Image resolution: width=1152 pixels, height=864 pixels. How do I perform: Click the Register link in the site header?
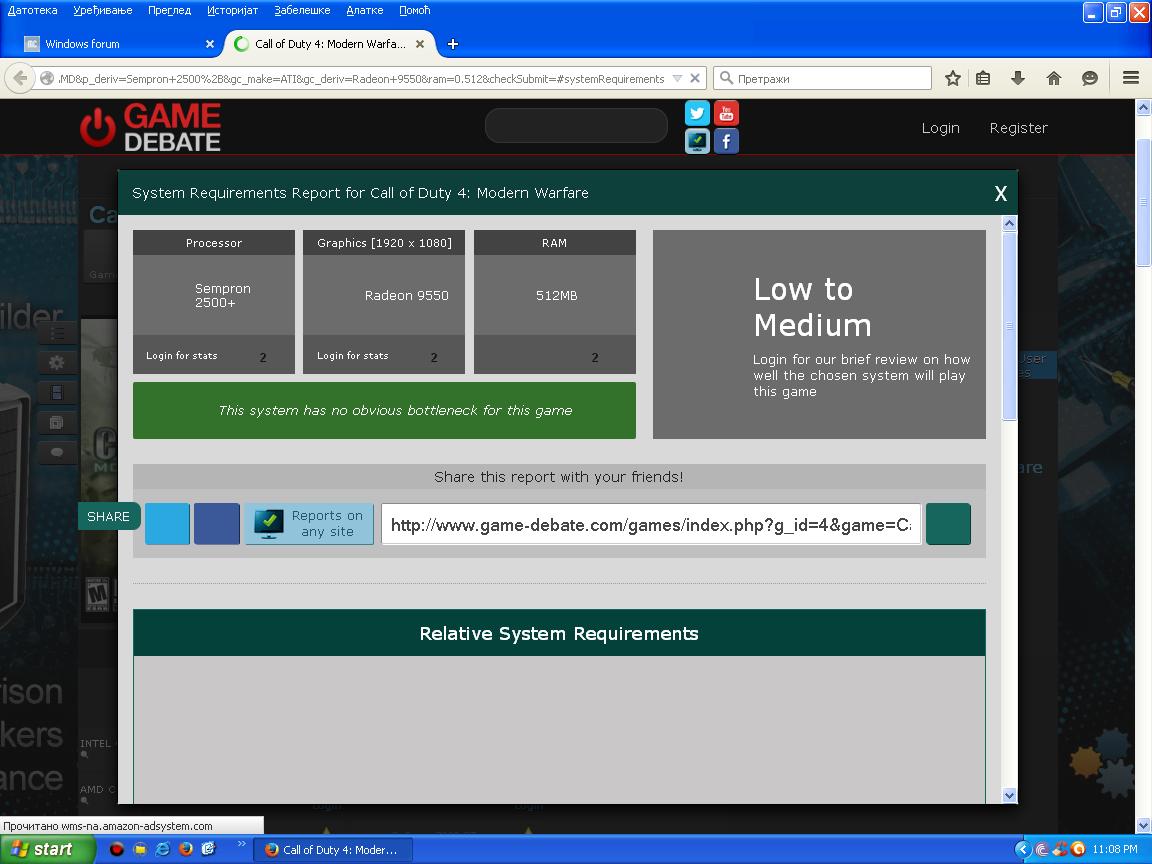click(x=1018, y=128)
